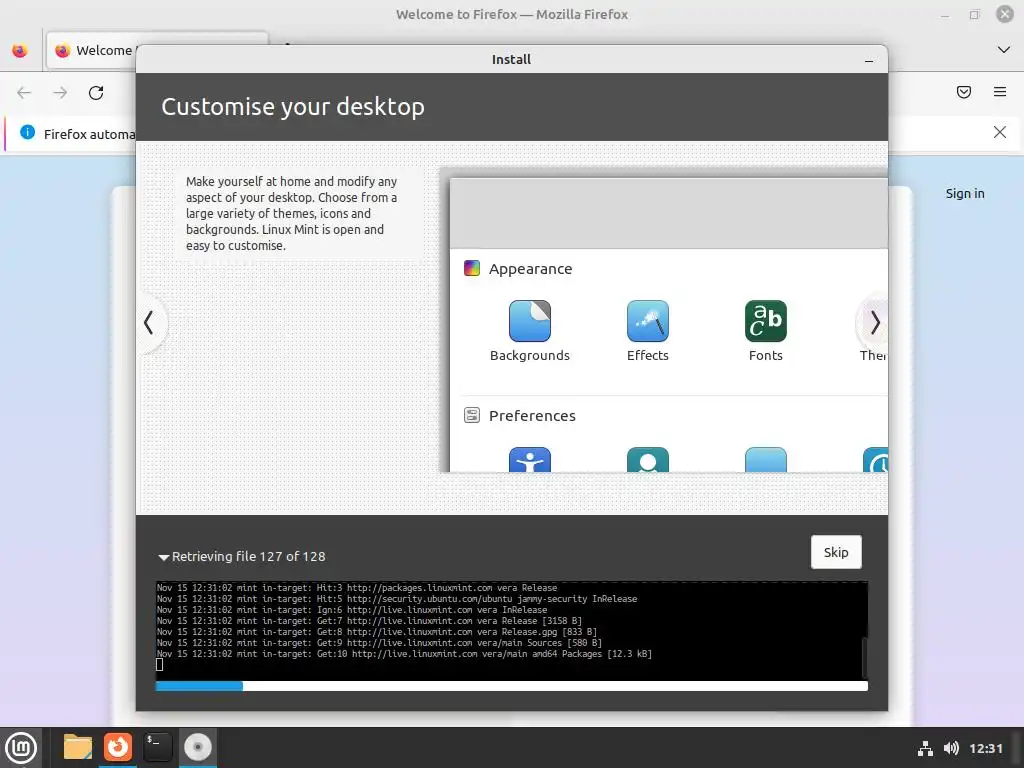Click the Effects icon in slideshow
Image resolution: width=1024 pixels, height=768 pixels.
tap(647, 321)
